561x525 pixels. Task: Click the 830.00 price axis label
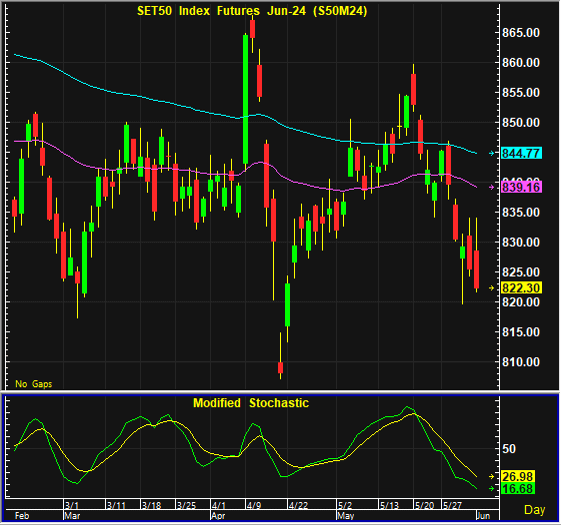tap(521, 242)
